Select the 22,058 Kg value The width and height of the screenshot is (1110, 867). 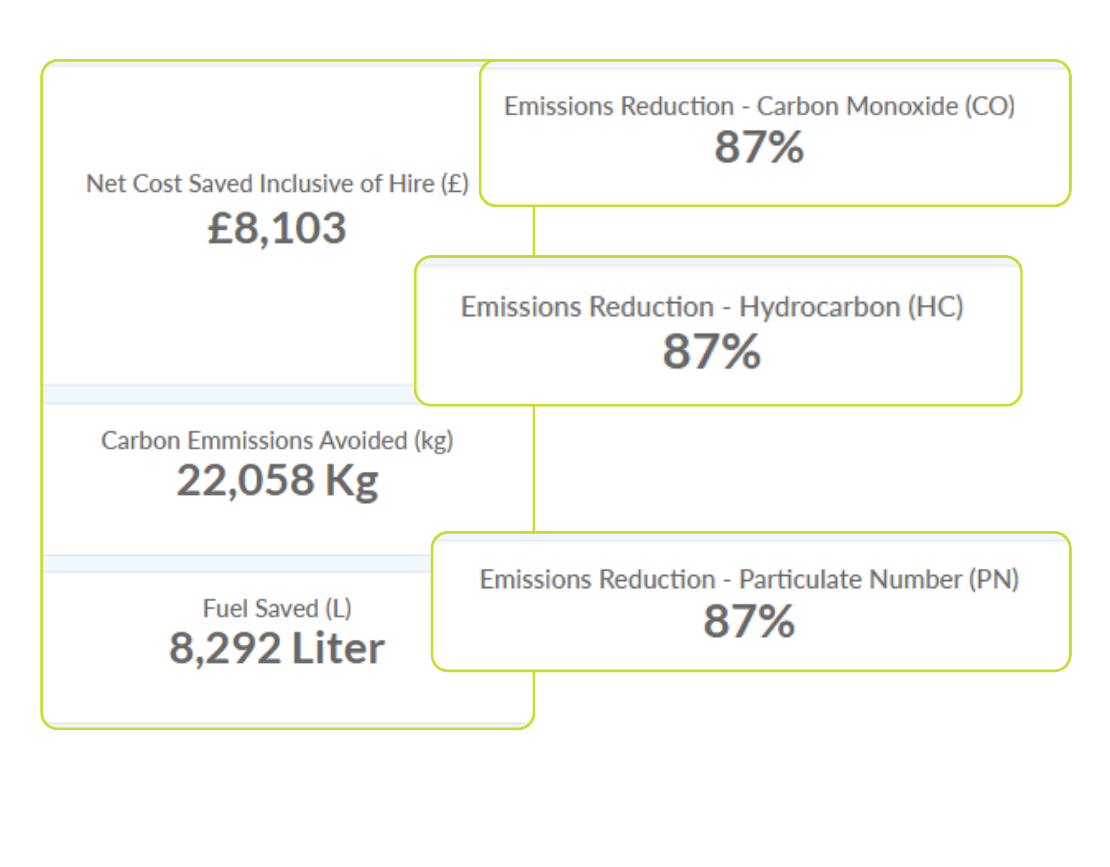pyautogui.click(x=277, y=481)
